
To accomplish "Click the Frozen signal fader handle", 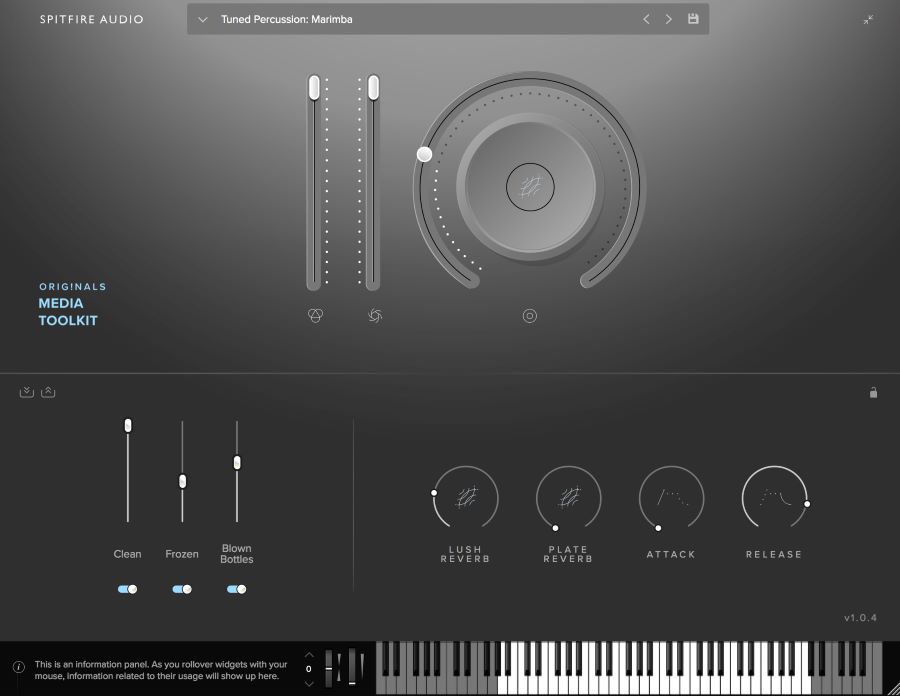I will [x=183, y=481].
